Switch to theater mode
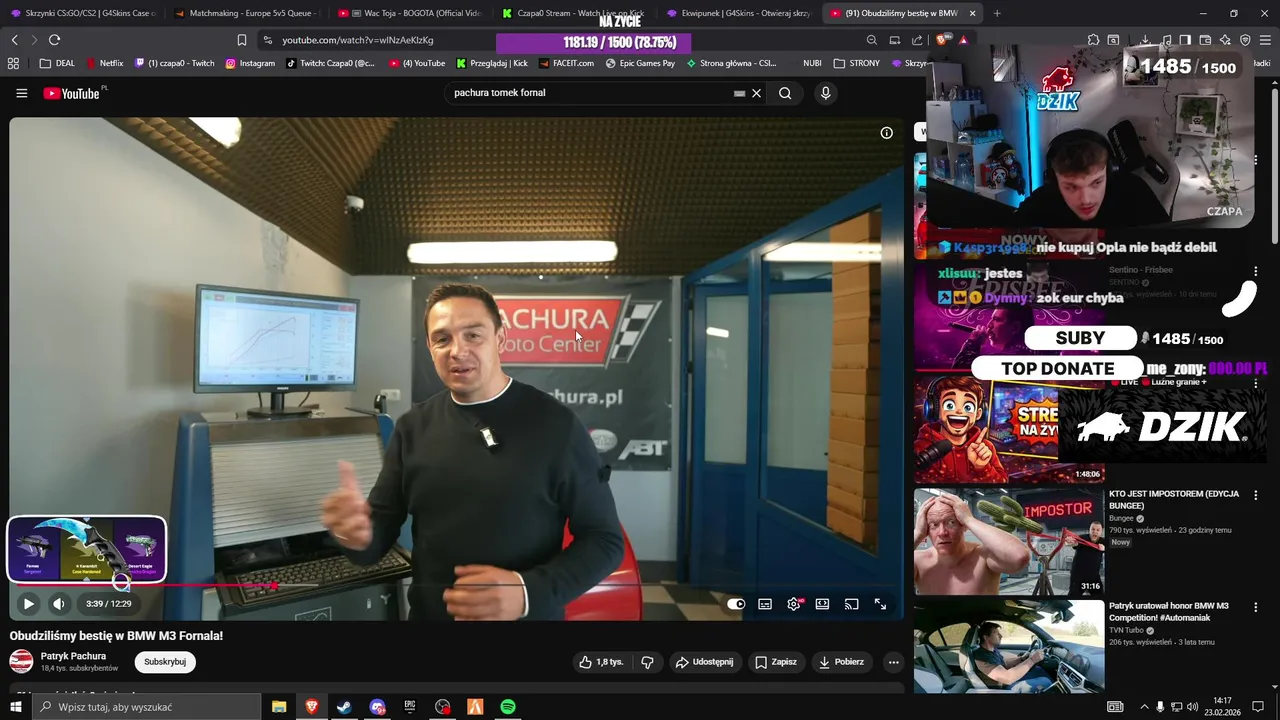Viewport: 1280px width, 720px height. pyautogui.click(x=822, y=604)
